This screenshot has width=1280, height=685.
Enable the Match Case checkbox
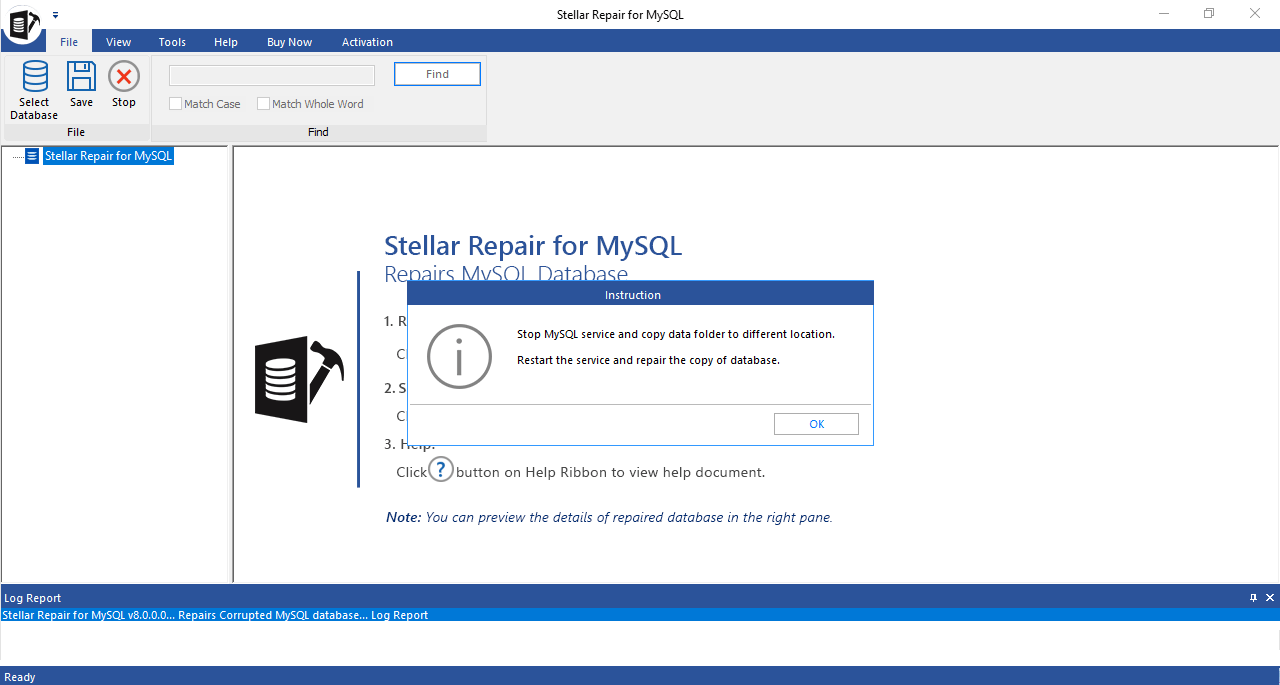coord(175,104)
